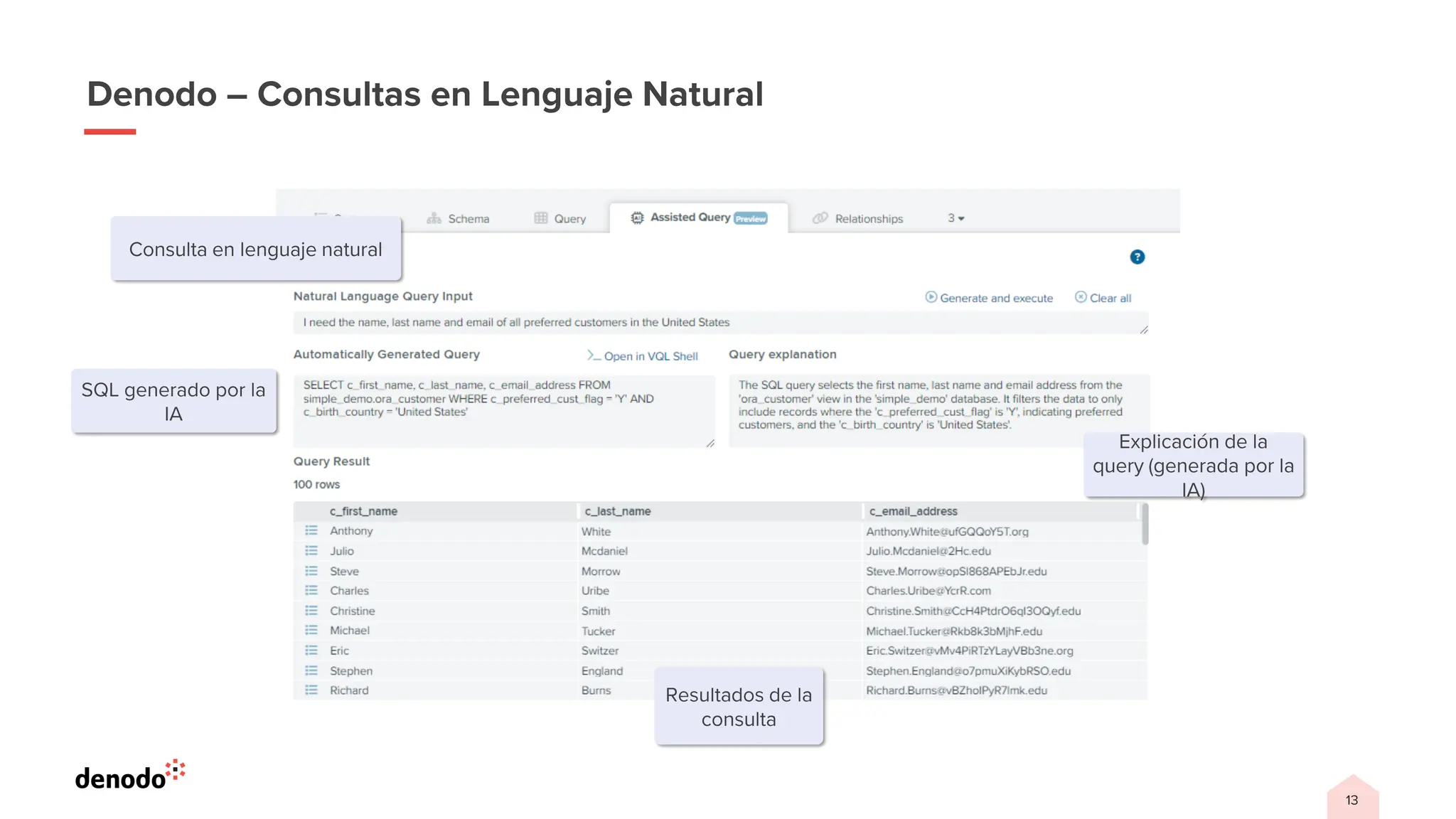Click the Relationships link icon
Image resolution: width=1456 pixels, height=819 pixels.
click(820, 218)
